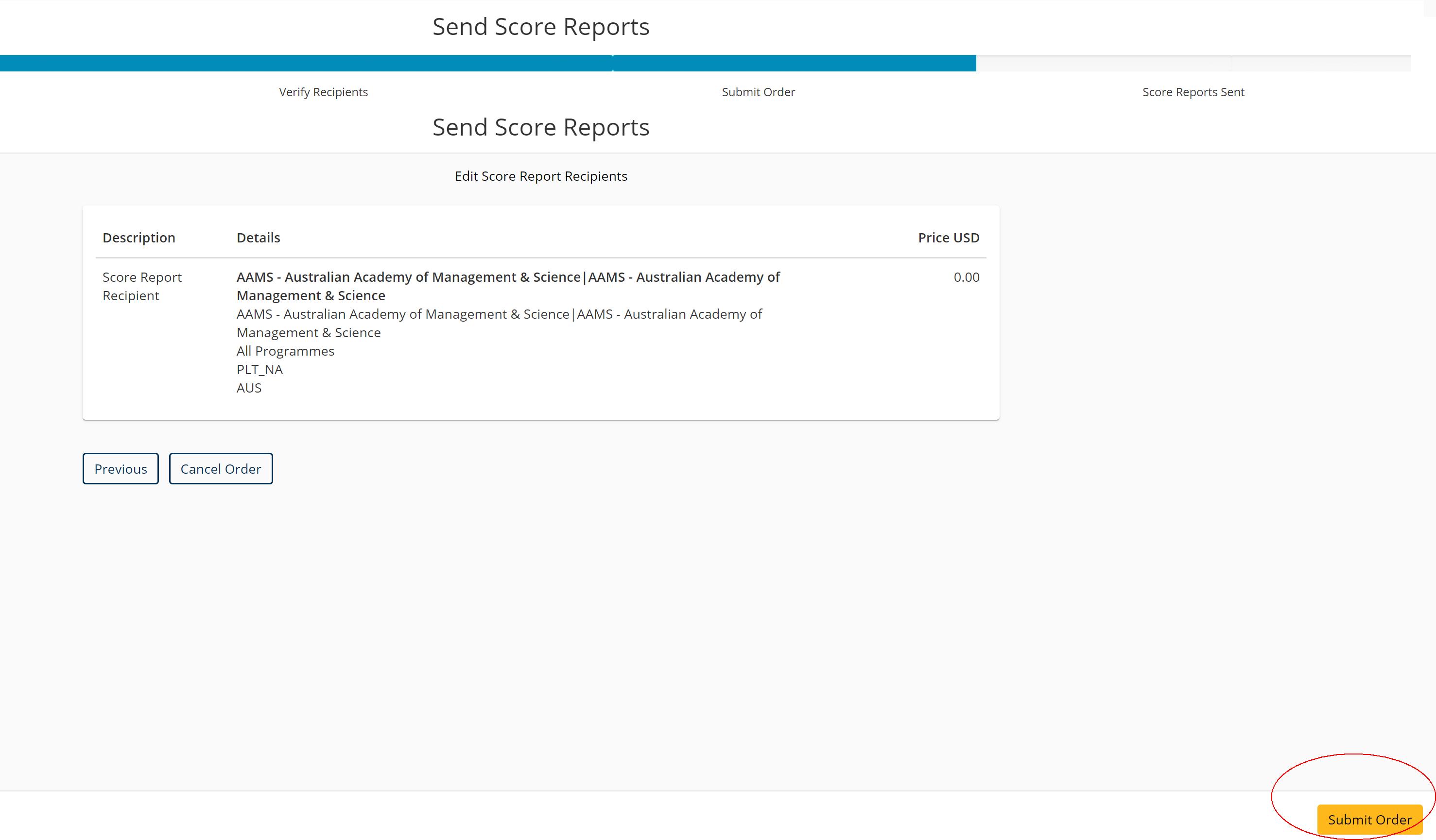Click the second Send Score Reports heading
This screenshot has height=840, width=1436.
coord(540,127)
